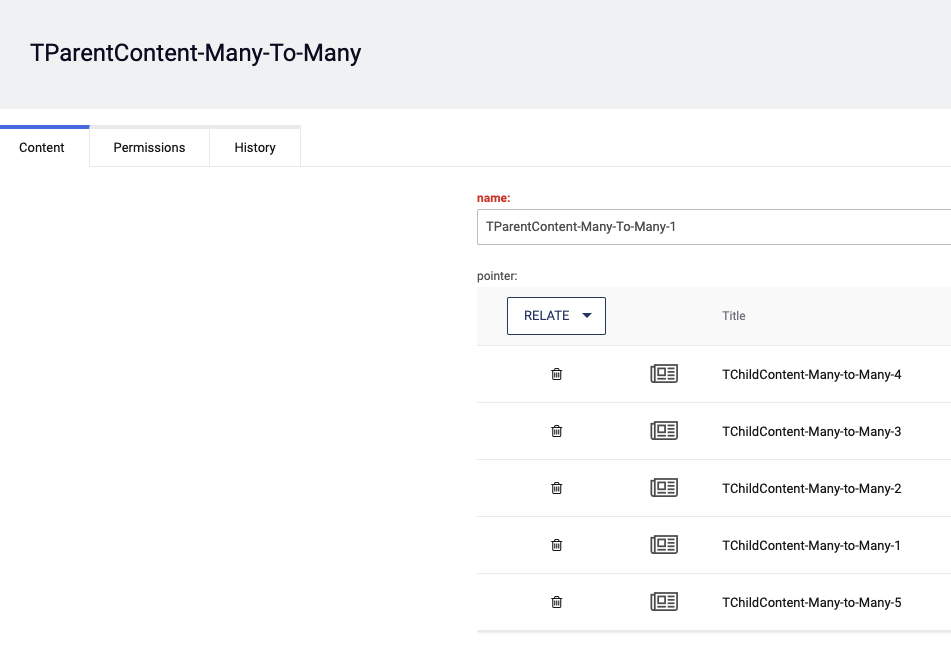Switch to the History tab
Image resolution: width=951 pixels, height=665 pixels.
click(255, 147)
